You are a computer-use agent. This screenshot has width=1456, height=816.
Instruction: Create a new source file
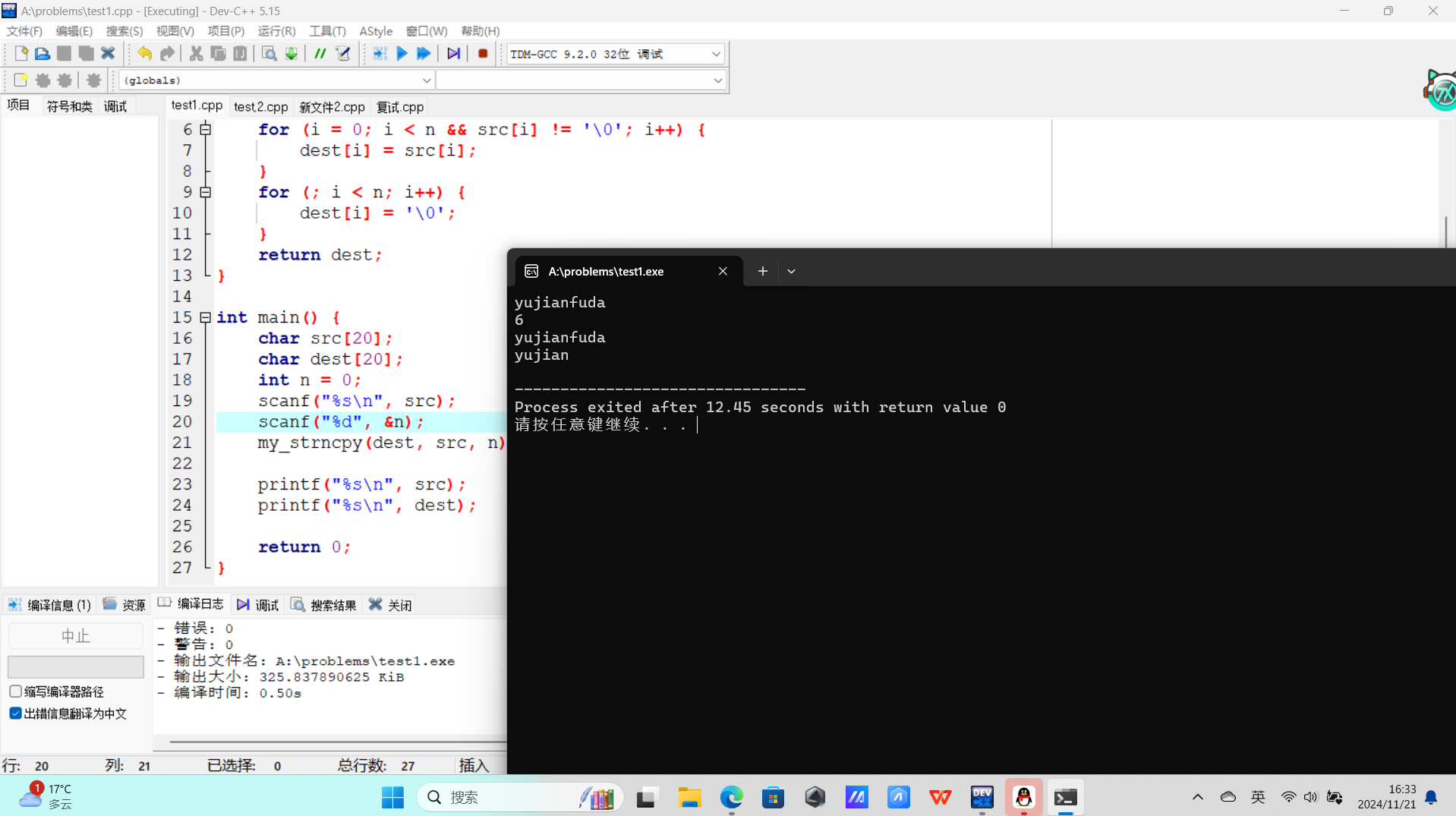pos(20,54)
